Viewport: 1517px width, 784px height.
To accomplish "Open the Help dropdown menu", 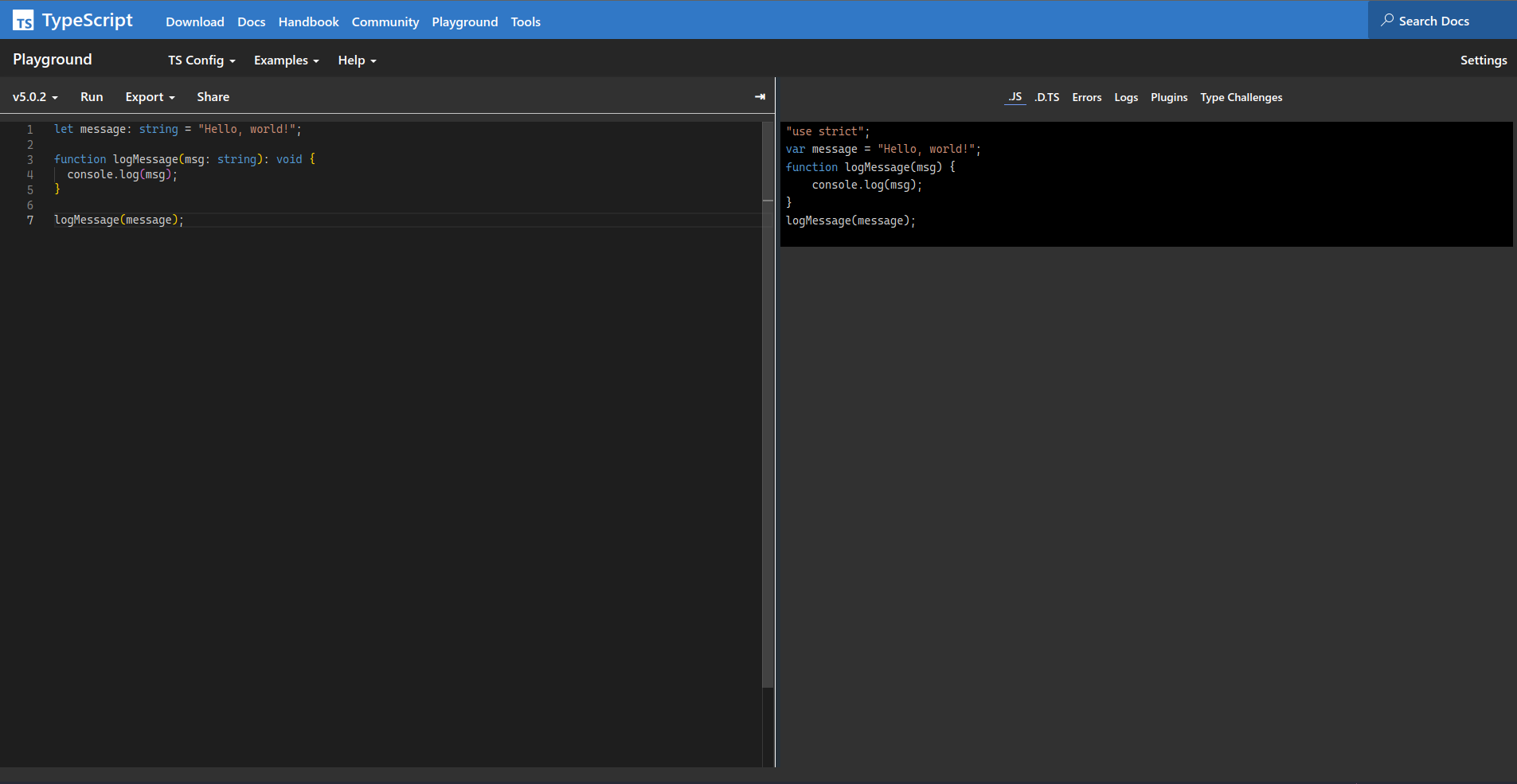I will tap(357, 60).
